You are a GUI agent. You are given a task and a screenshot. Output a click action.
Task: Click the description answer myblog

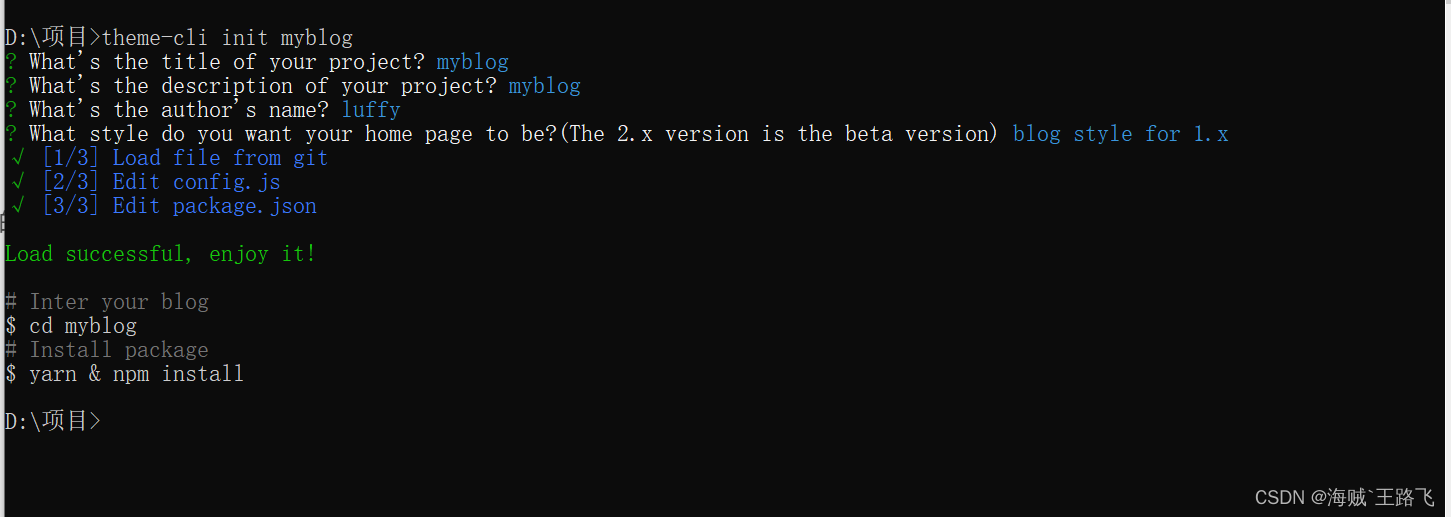click(544, 86)
